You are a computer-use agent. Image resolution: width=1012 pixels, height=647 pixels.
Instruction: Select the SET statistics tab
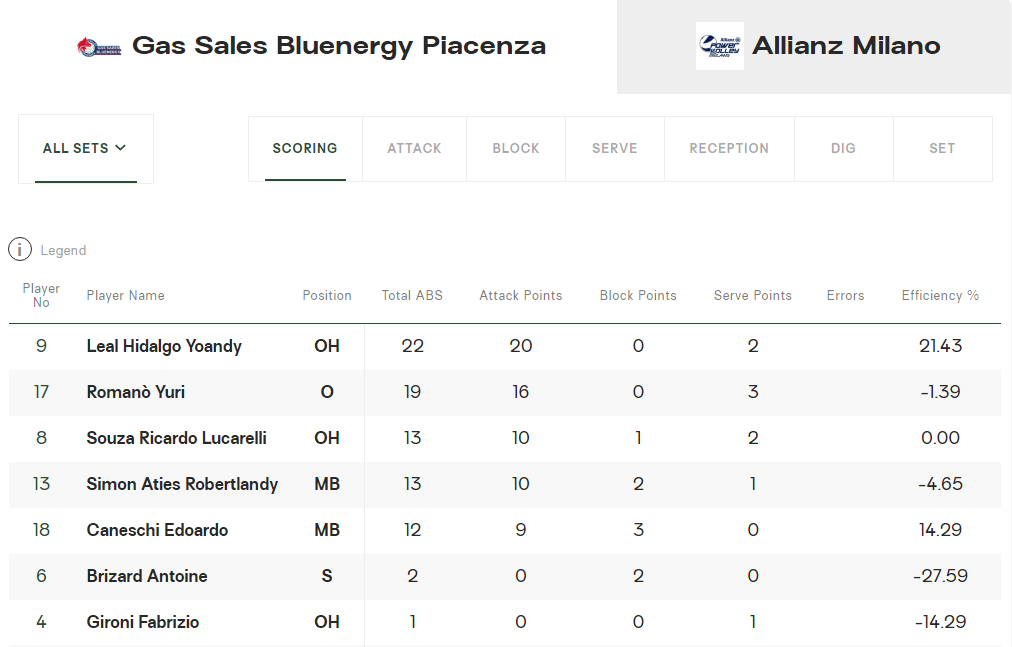(x=942, y=148)
